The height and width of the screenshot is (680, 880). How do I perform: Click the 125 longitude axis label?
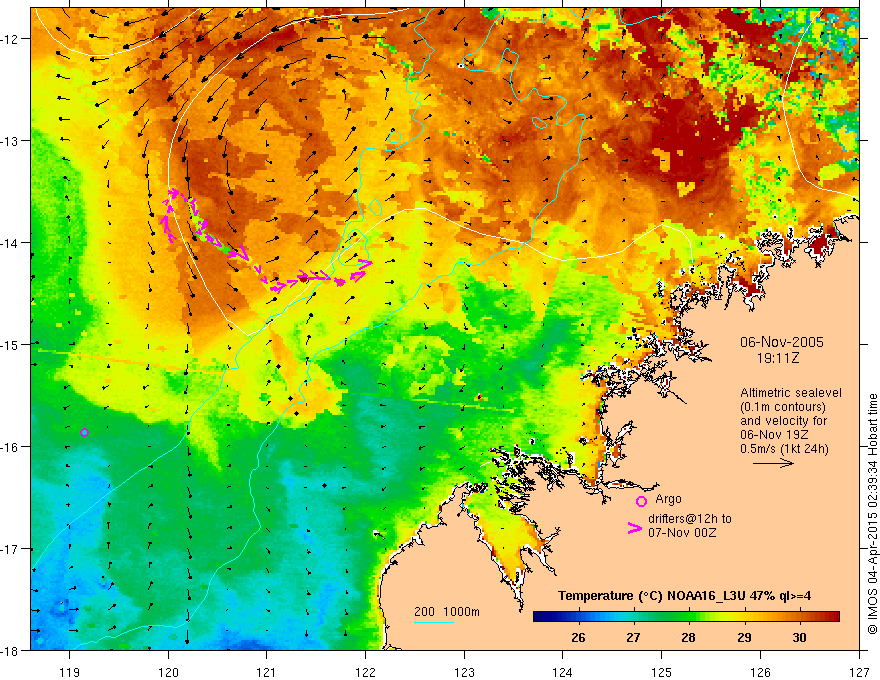tap(662, 672)
